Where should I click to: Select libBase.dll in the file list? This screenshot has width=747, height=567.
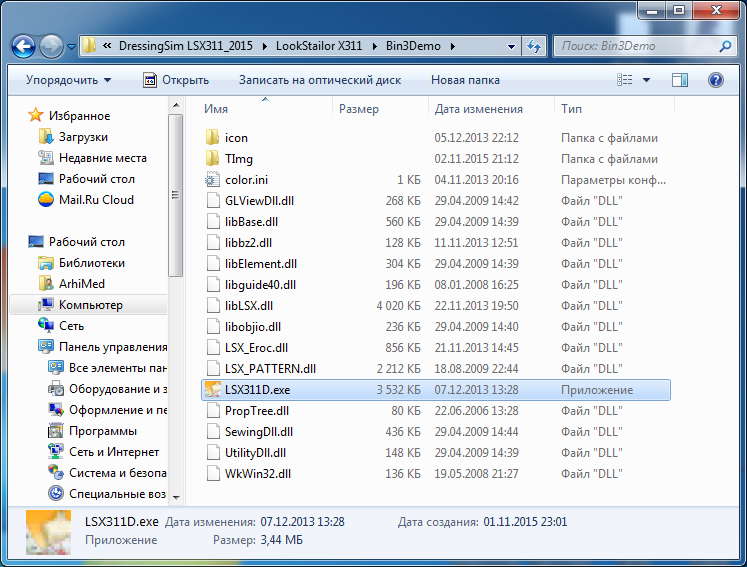pos(251,222)
